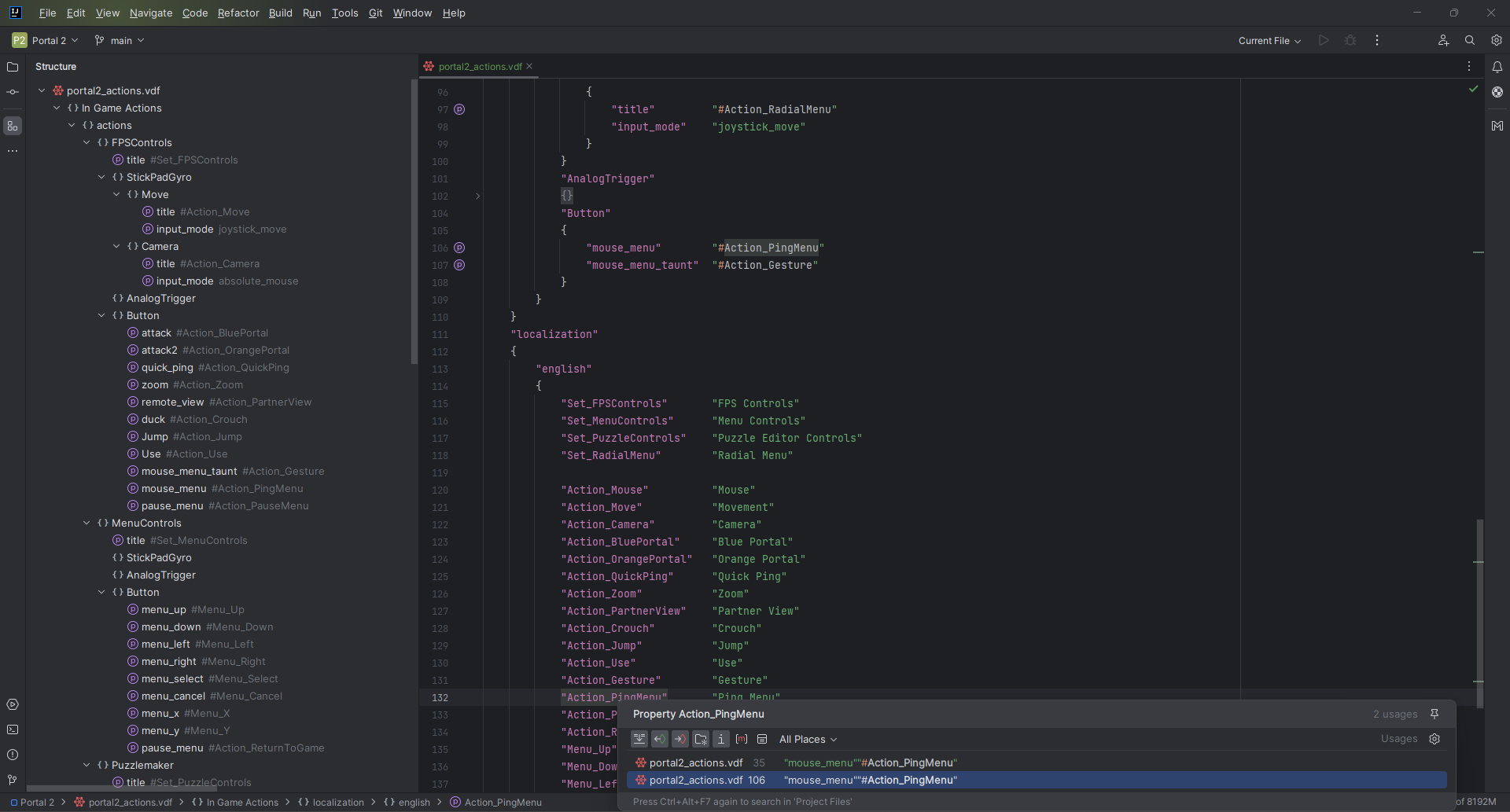Screen dimensions: 1510x812
Task: Click the Structure tool window icon
Action: pos(13,126)
